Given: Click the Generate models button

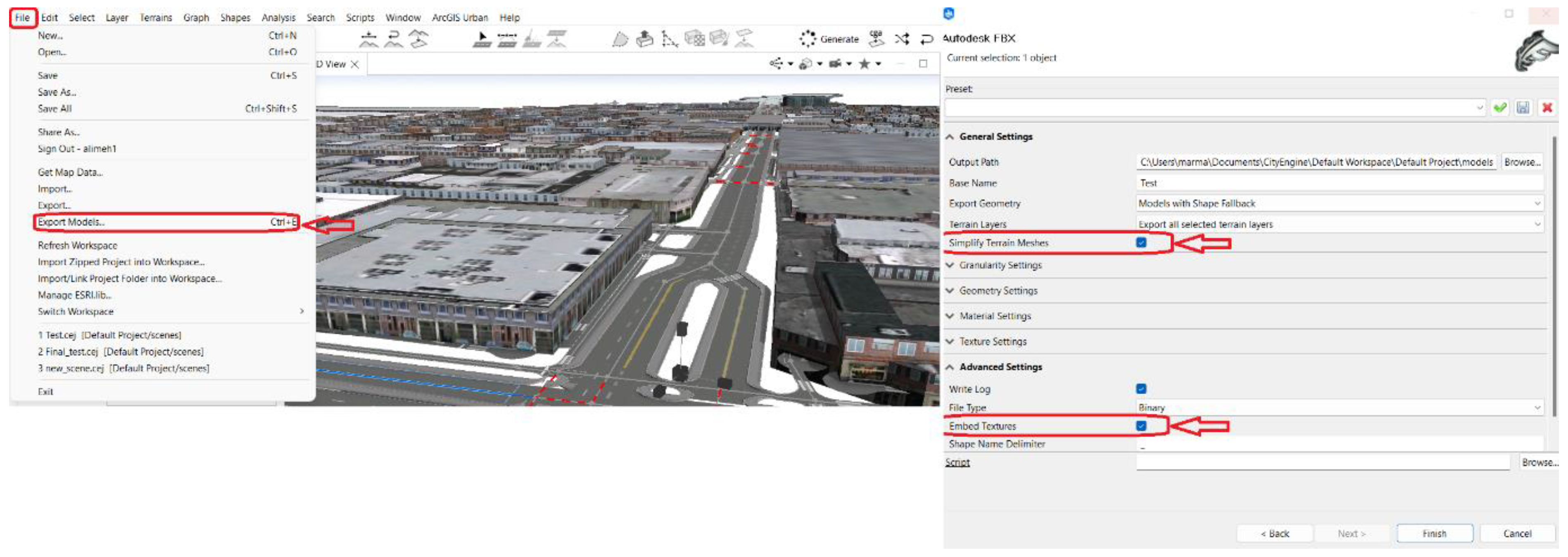Looking at the screenshot, I should pos(829,39).
